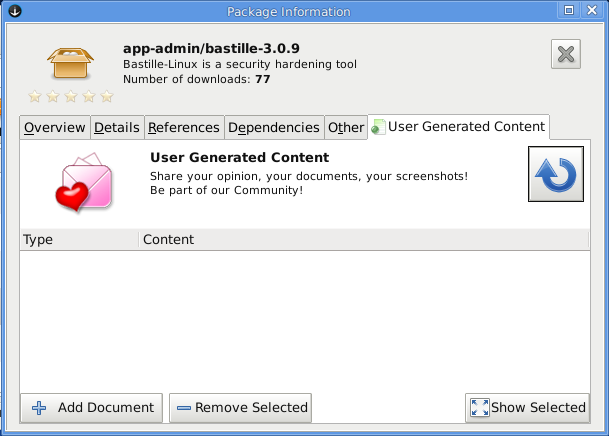Close the package info panel with X
This screenshot has width=609, height=436.
click(x=566, y=54)
